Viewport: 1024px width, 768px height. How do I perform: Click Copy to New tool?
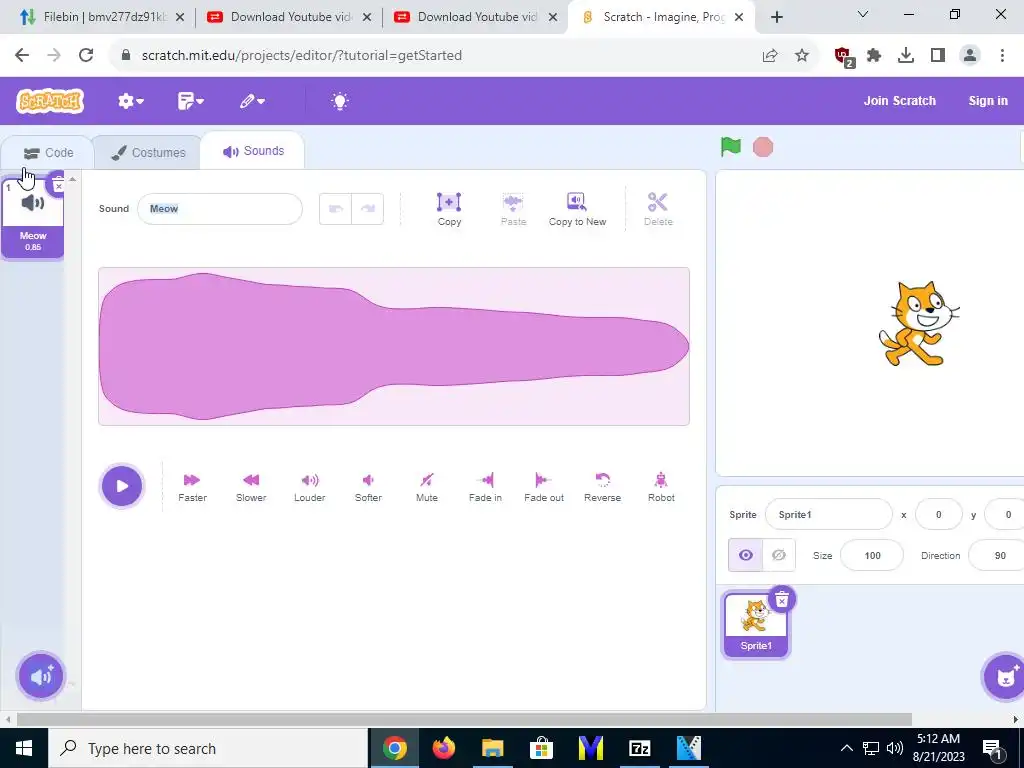[577, 209]
